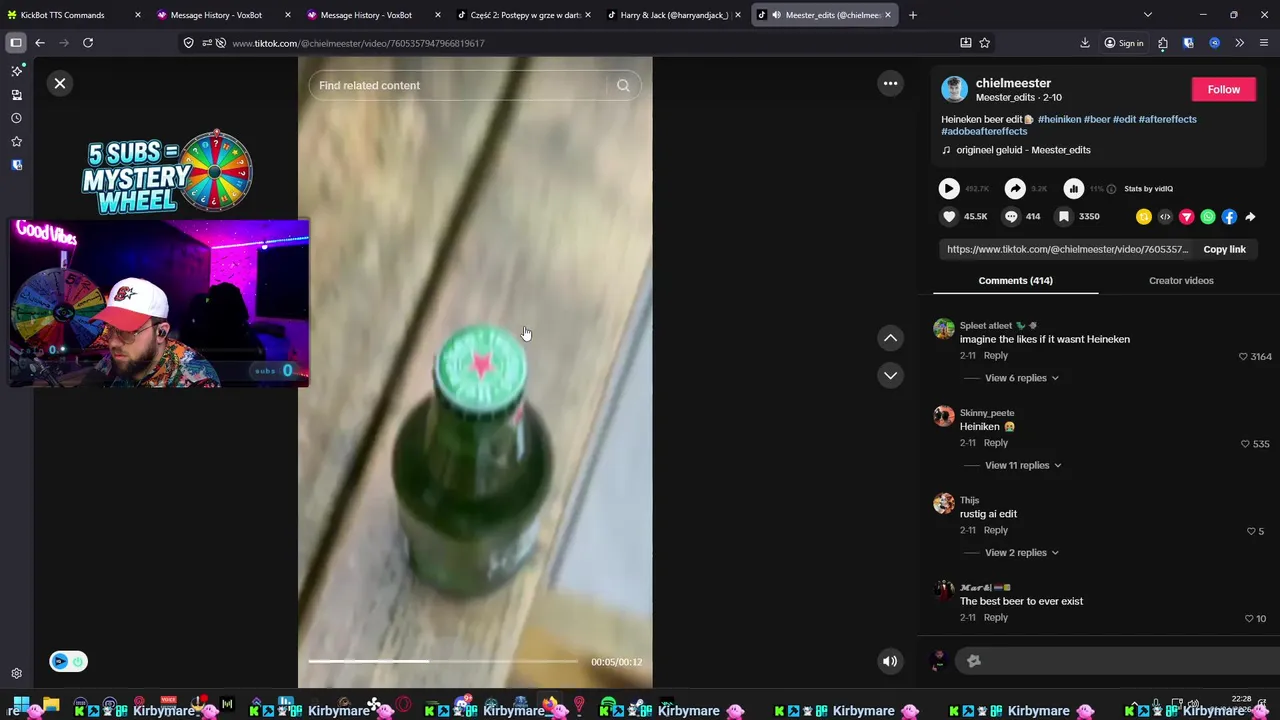Click the comment input box at bottom
The height and width of the screenshot is (720, 1280).
1118,661
